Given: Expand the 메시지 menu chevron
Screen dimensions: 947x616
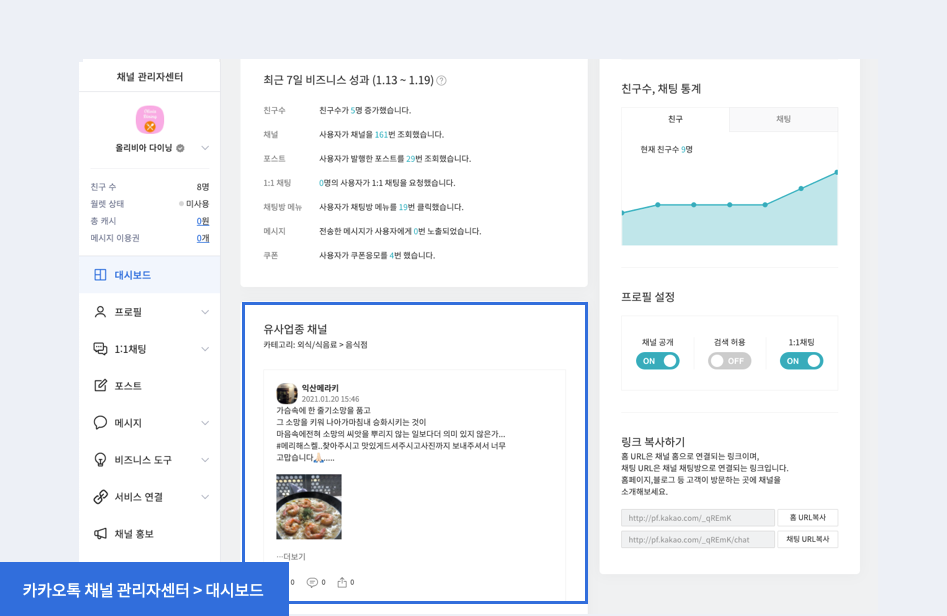Looking at the screenshot, I should pos(205,423).
